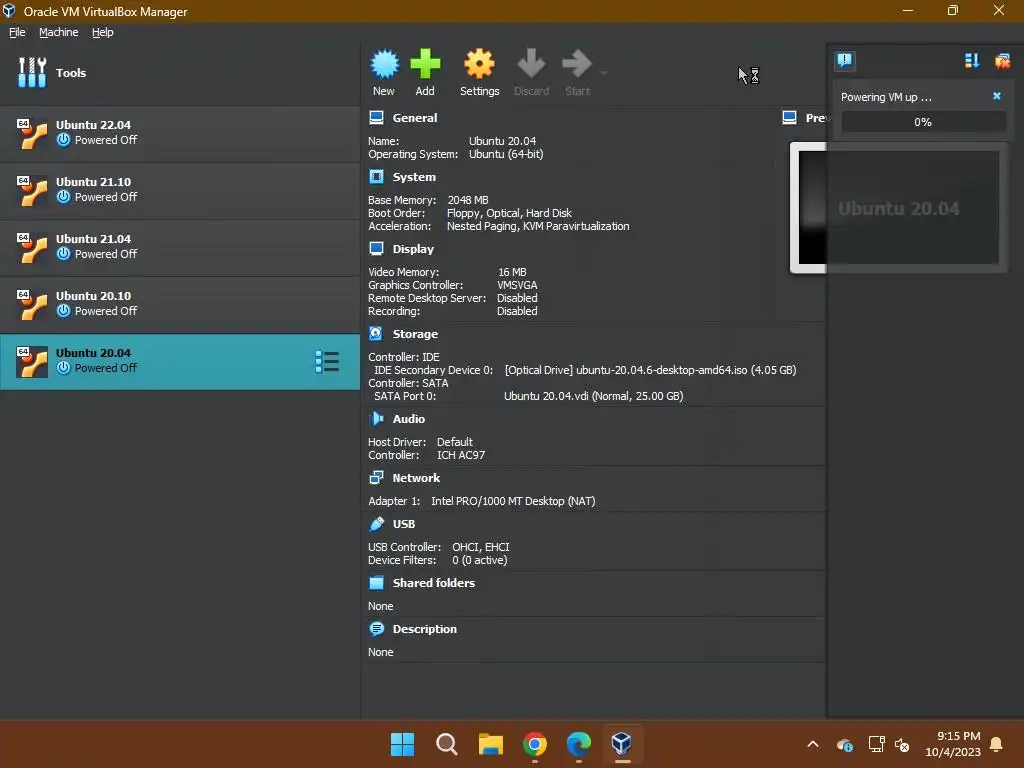The height and width of the screenshot is (768, 1024).
Task: Open Windows taskbar Search
Action: point(447,744)
